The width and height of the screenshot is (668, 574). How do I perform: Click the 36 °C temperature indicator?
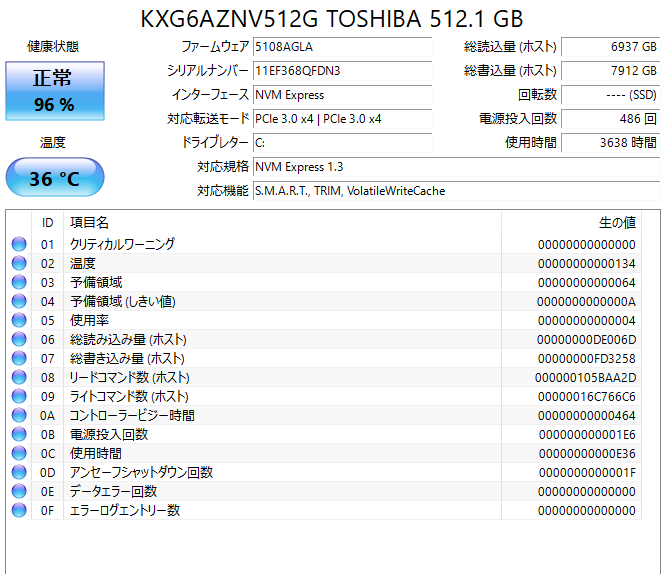(54, 178)
